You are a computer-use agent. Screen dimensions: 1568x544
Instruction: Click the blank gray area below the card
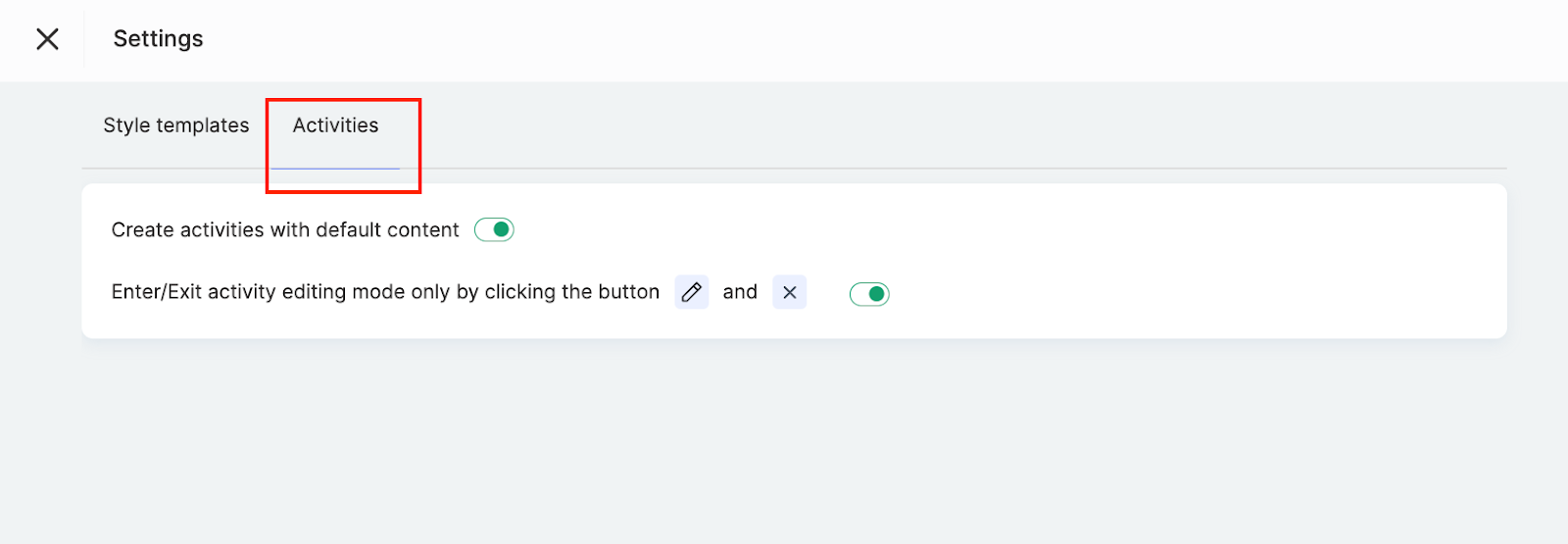(x=784, y=441)
